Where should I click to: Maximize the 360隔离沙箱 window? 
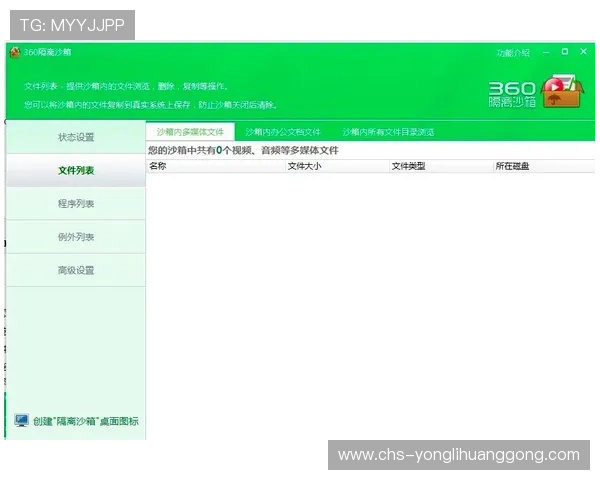pyautogui.click(x=565, y=52)
